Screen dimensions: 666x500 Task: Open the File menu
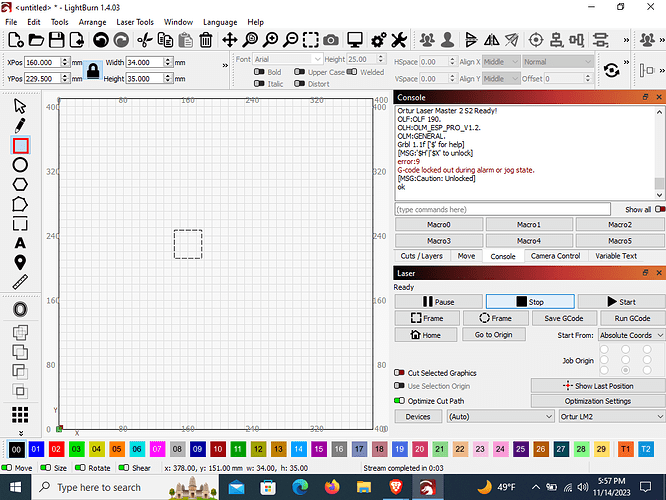11,22
